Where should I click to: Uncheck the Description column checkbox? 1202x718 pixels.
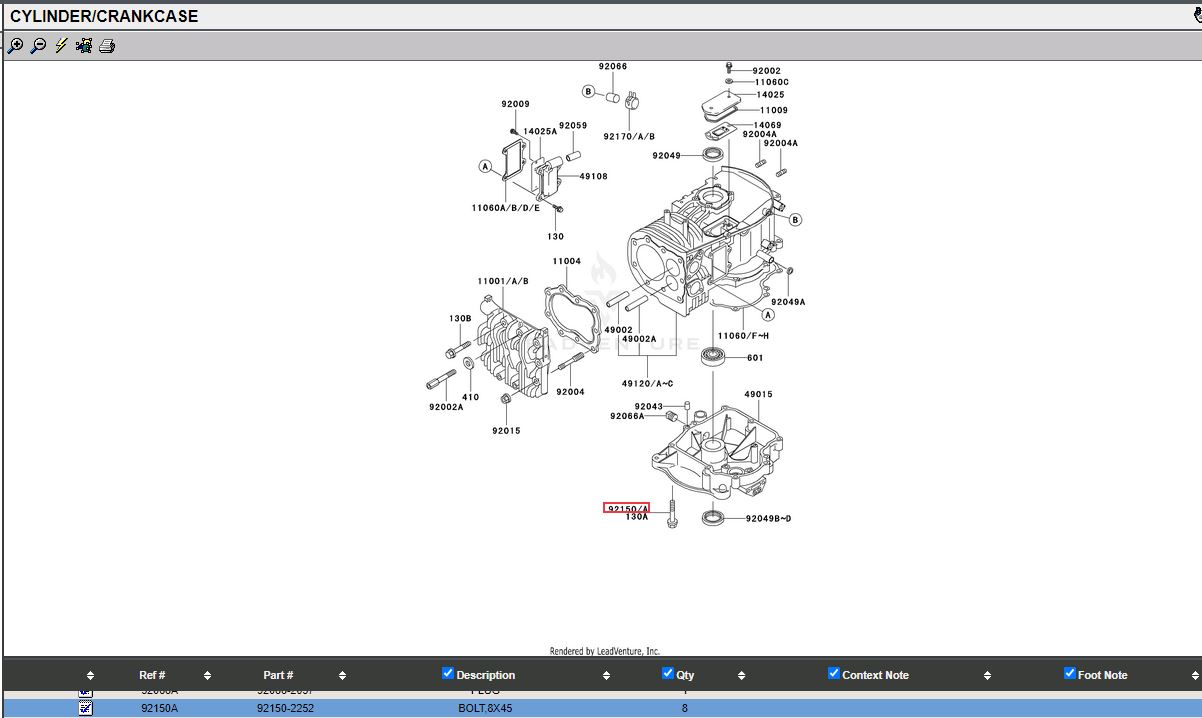point(448,673)
